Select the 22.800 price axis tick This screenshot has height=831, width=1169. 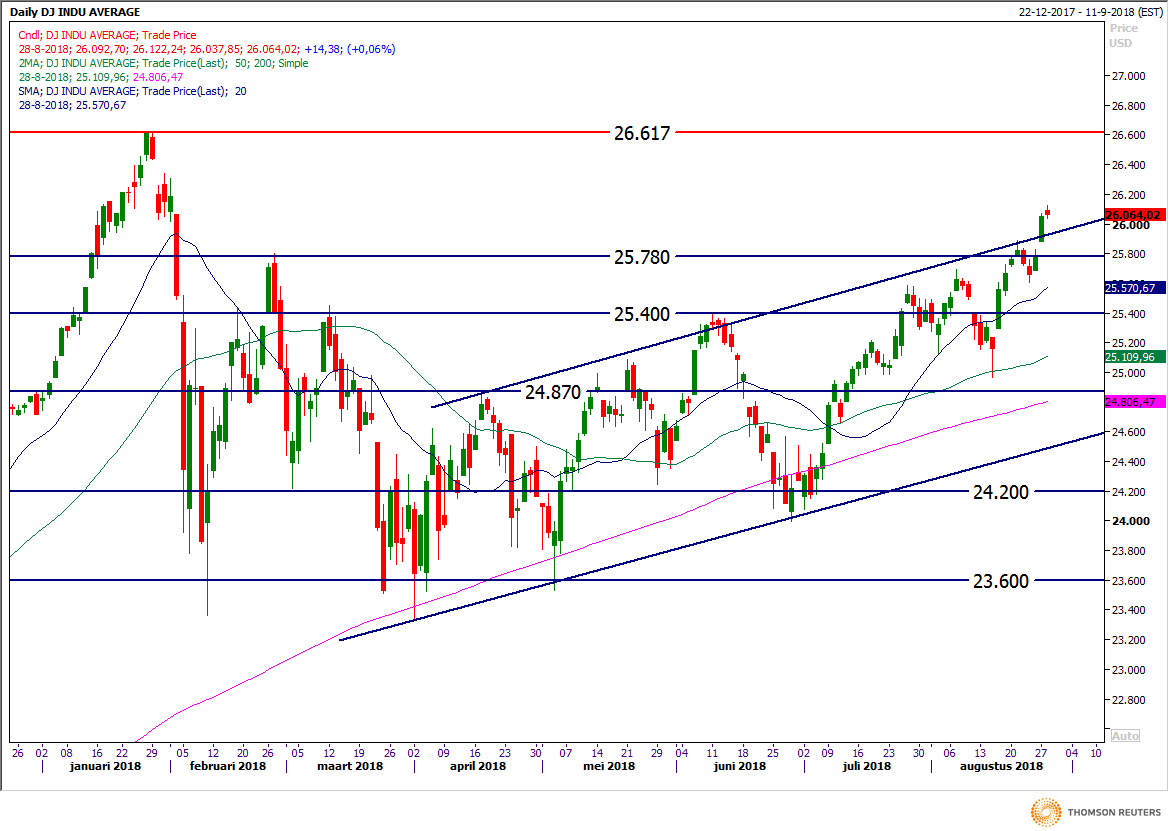click(x=1128, y=700)
